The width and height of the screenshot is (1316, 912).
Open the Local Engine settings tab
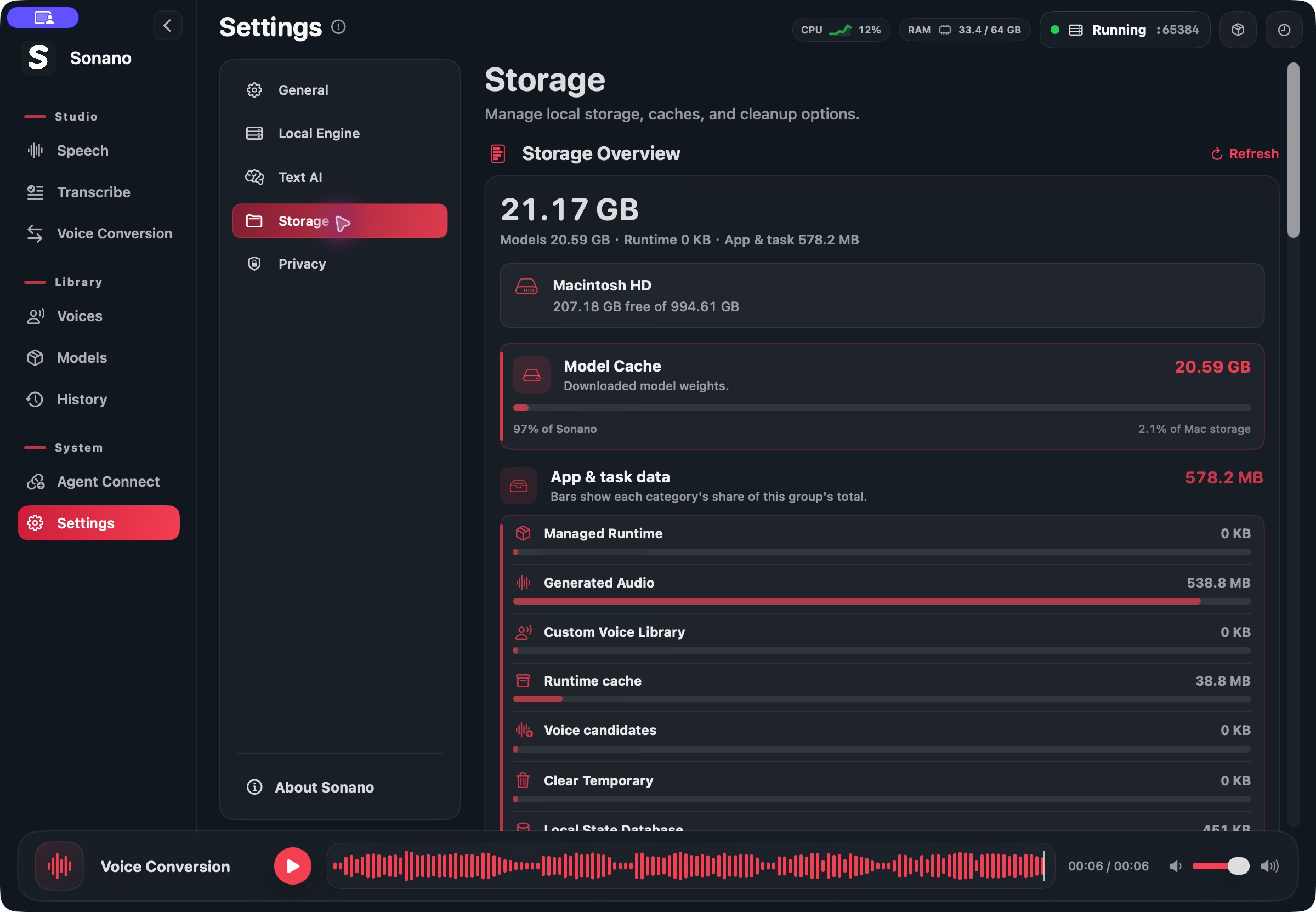tap(339, 133)
